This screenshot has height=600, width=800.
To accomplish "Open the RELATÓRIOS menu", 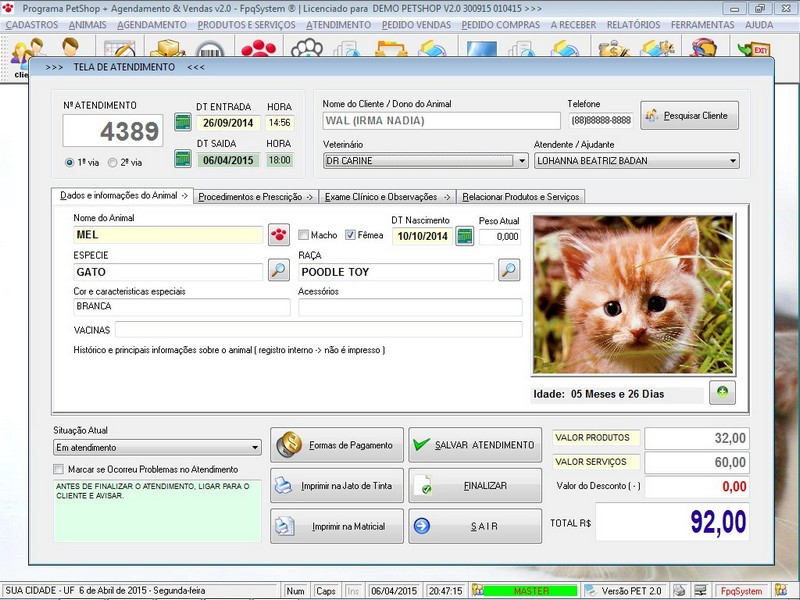I will [632, 24].
